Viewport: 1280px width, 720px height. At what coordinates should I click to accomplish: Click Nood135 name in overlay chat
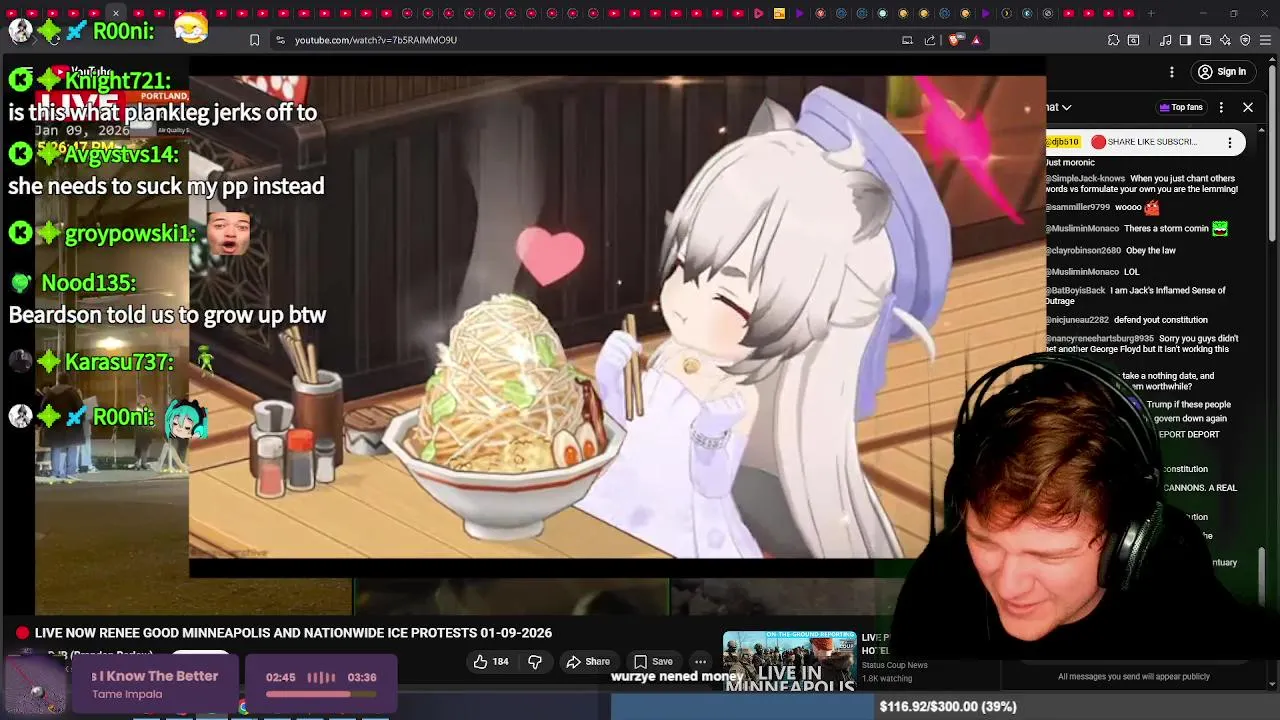88,283
